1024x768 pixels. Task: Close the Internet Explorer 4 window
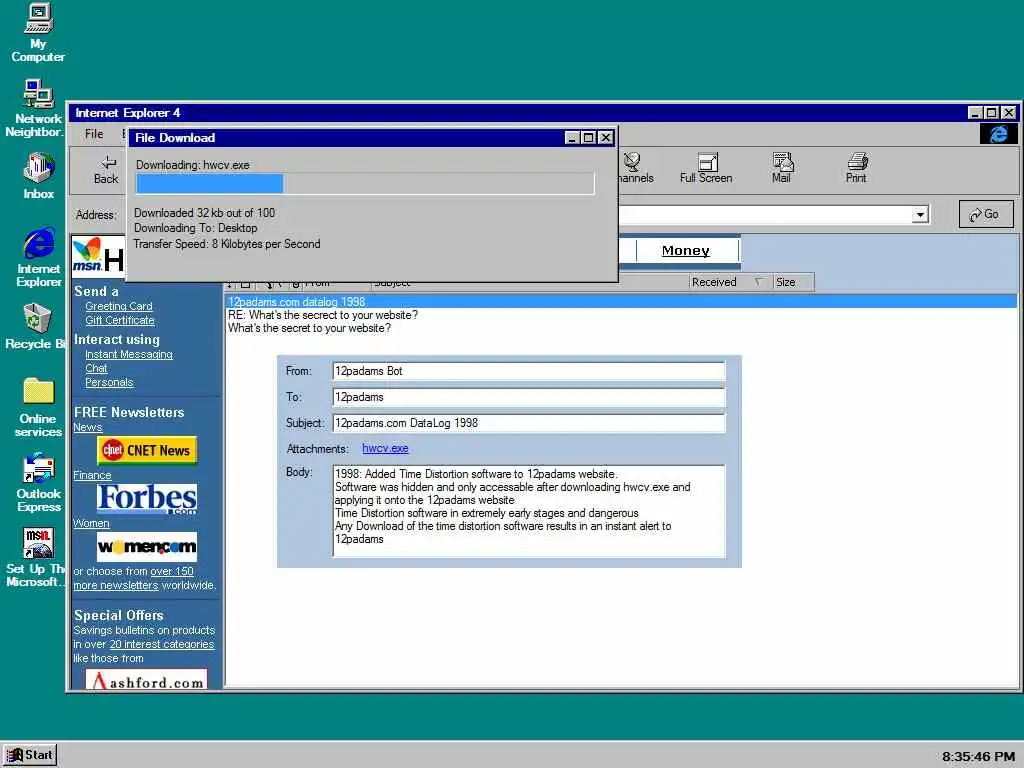pyautogui.click(x=1009, y=113)
